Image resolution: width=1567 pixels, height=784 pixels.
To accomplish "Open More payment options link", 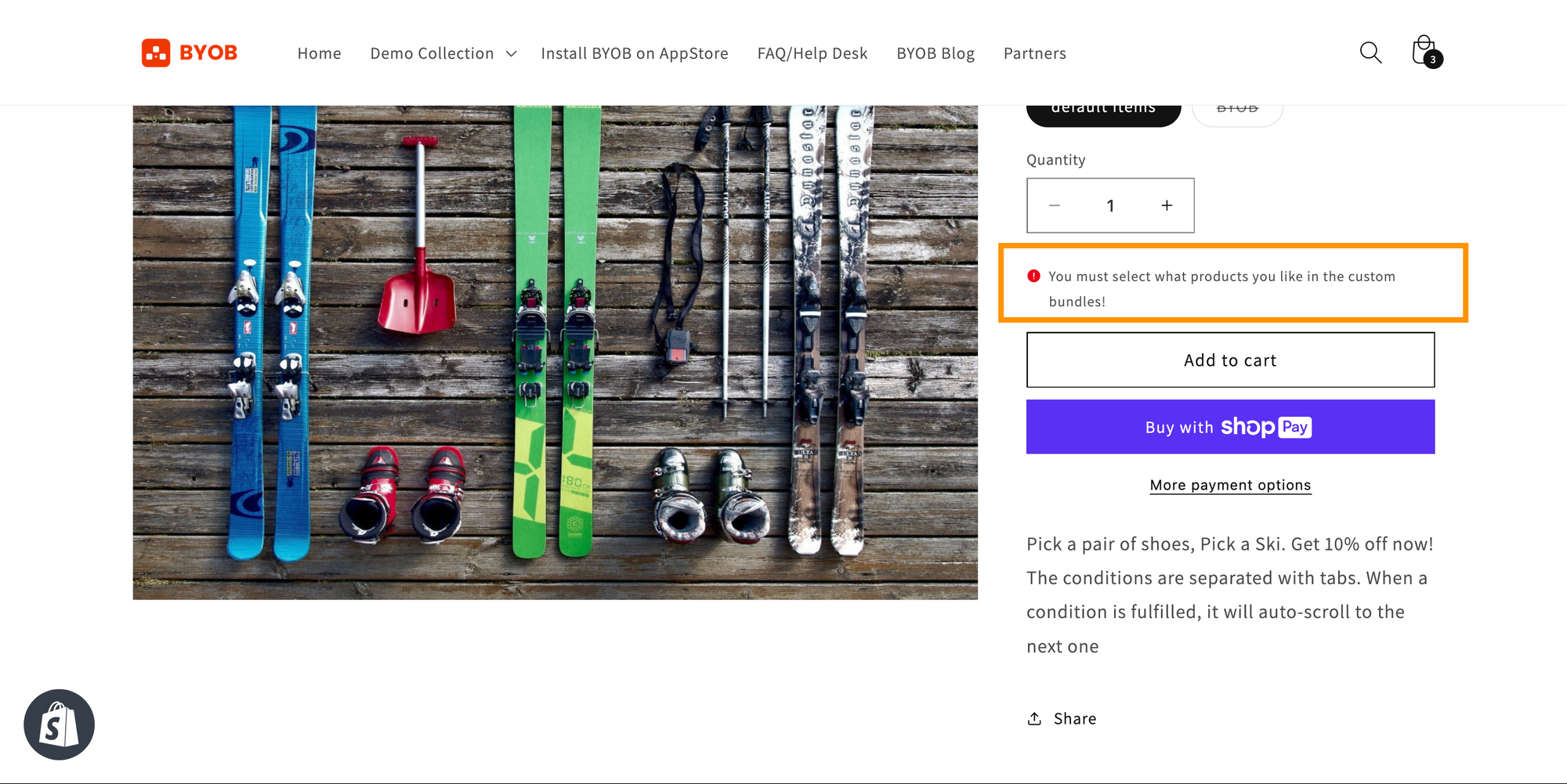I will click(1230, 485).
